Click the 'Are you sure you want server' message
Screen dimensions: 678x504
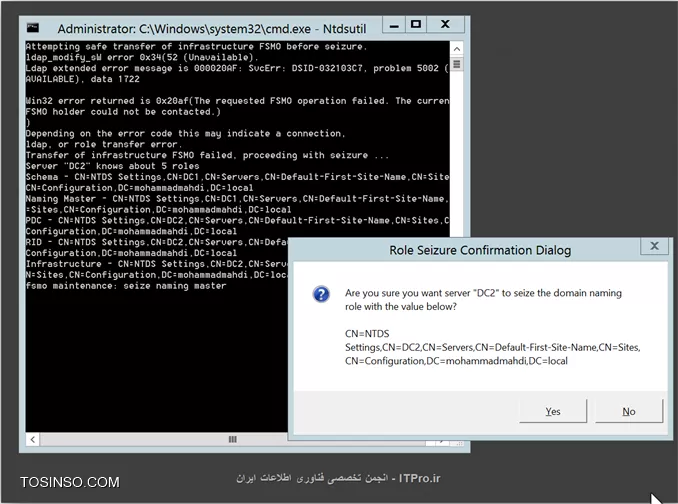click(x=483, y=300)
